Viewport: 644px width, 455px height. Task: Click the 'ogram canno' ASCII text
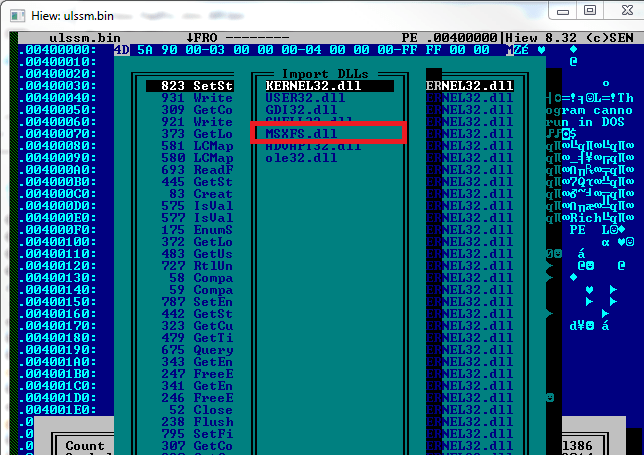pos(589,110)
